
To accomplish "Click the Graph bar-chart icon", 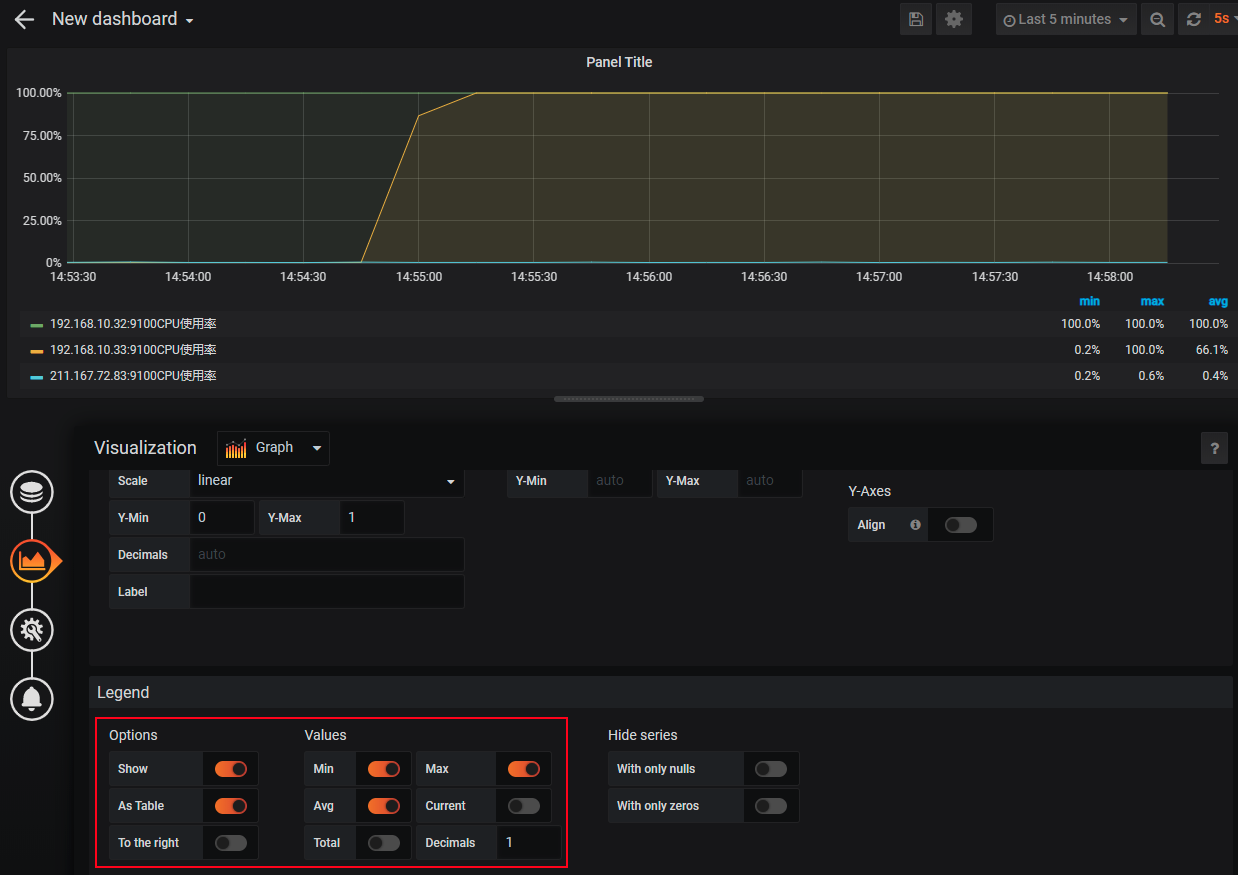I will coord(236,448).
